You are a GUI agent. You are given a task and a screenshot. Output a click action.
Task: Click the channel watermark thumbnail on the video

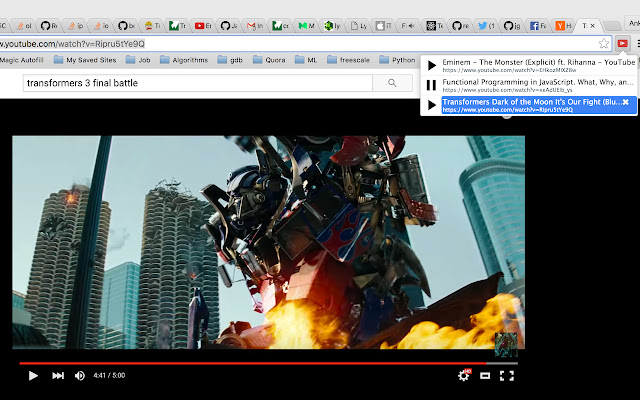click(x=506, y=344)
